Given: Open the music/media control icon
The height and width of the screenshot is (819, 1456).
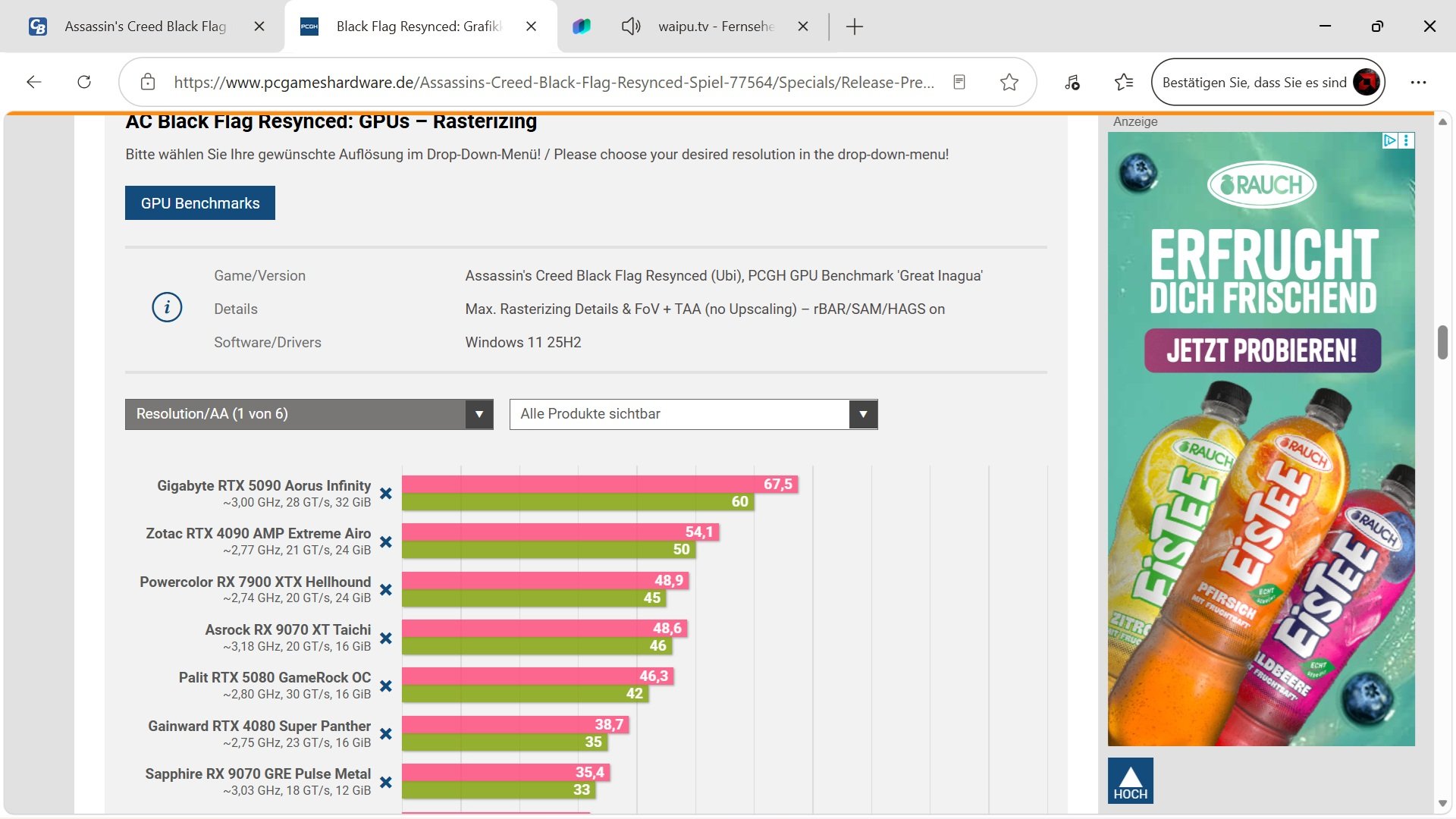Looking at the screenshot, I should tap(1072, 82).
